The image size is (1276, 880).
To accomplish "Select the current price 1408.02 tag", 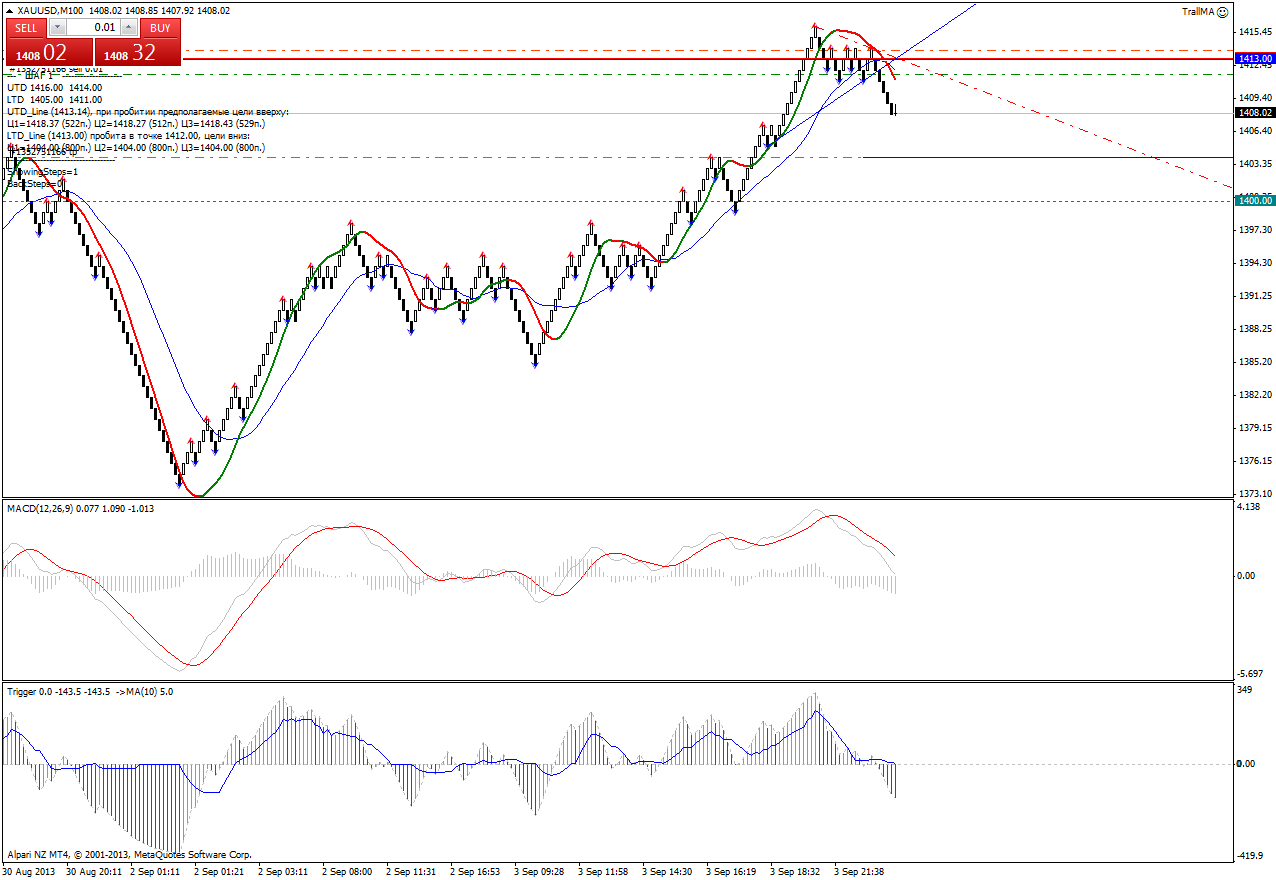I will [x=1254, y=113].
